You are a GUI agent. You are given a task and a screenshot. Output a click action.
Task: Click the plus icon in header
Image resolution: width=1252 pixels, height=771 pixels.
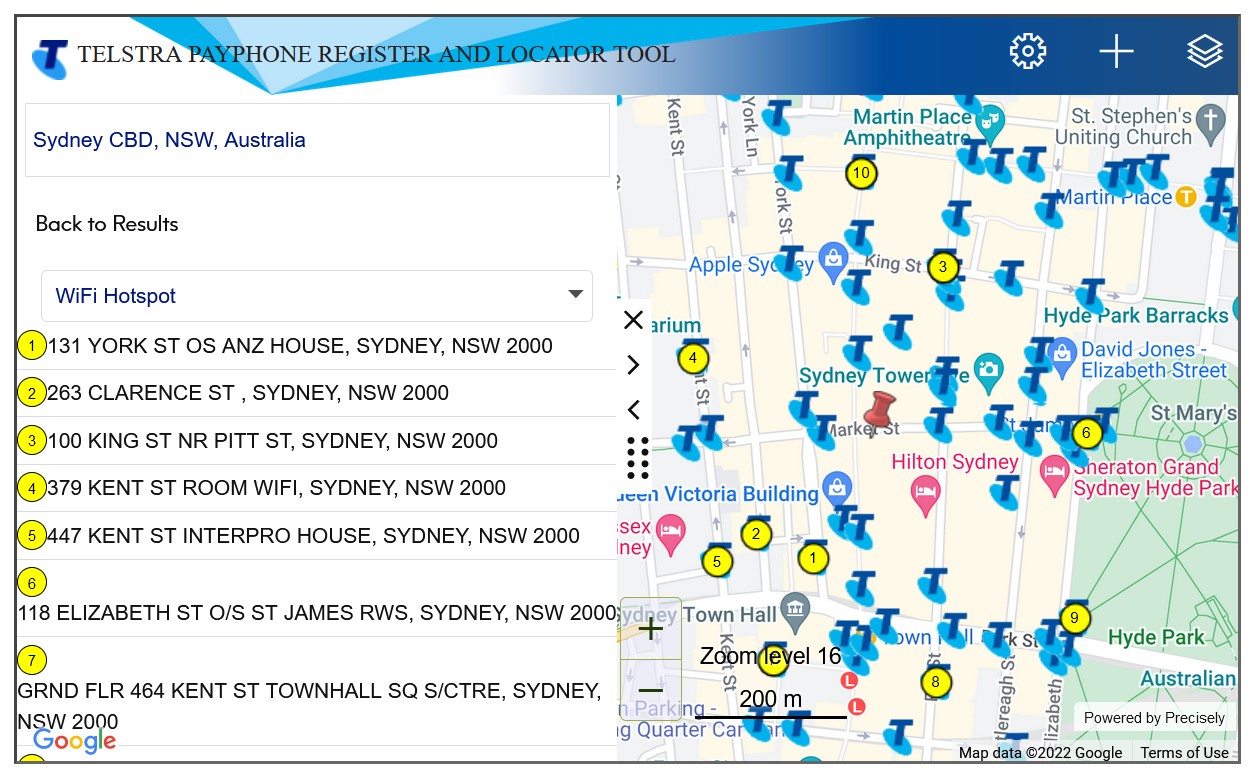pyautogui.click(x=1116, y=52)
